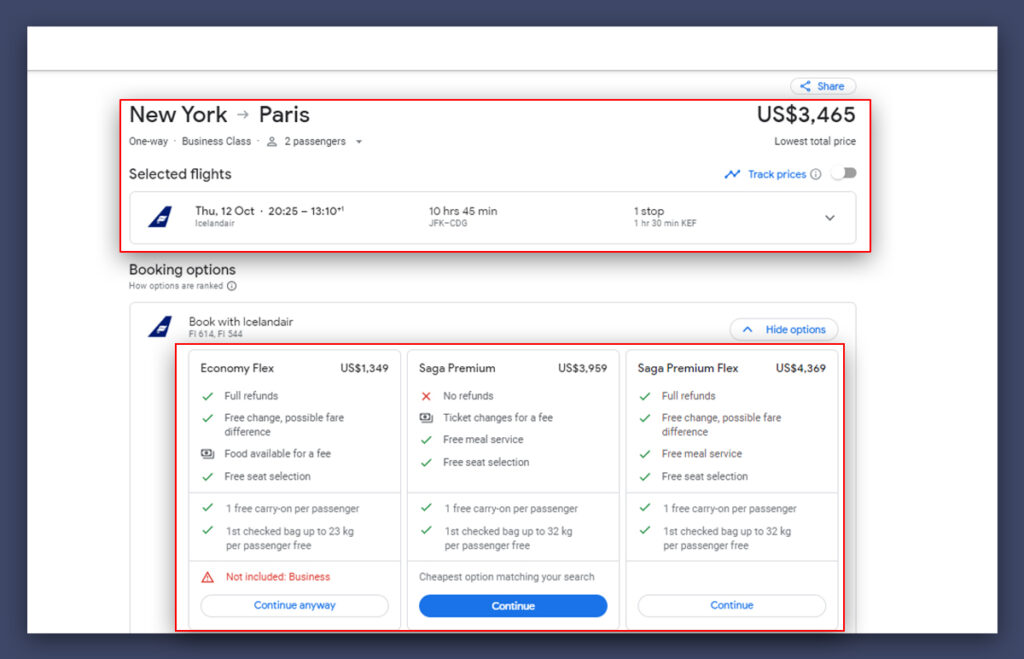Click the red X beside No refunds
The height and width of the screenshot is (659, 1024).
click(x=426, y=395)
